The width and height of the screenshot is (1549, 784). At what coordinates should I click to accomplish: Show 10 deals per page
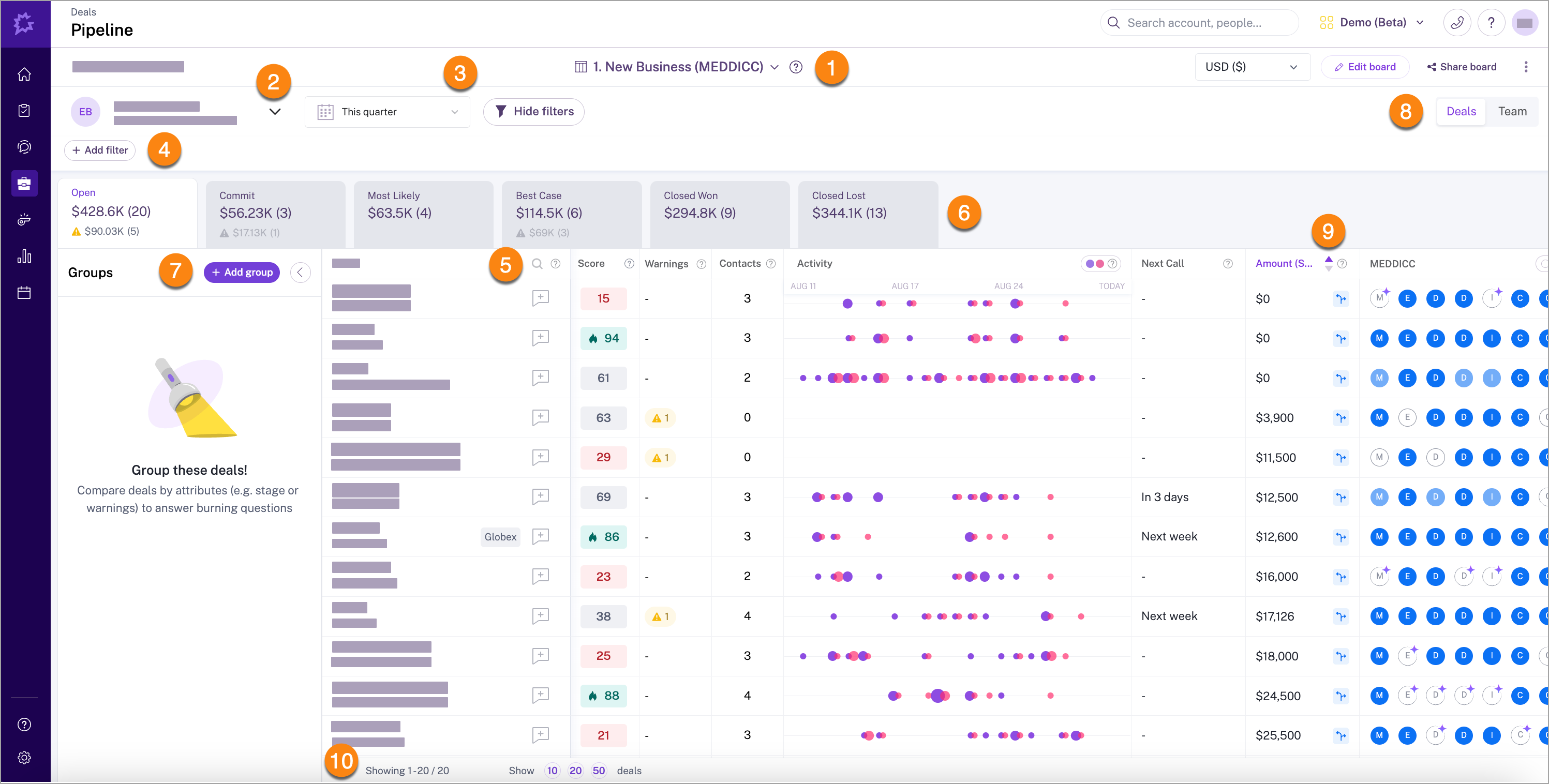tap(552, 771)
